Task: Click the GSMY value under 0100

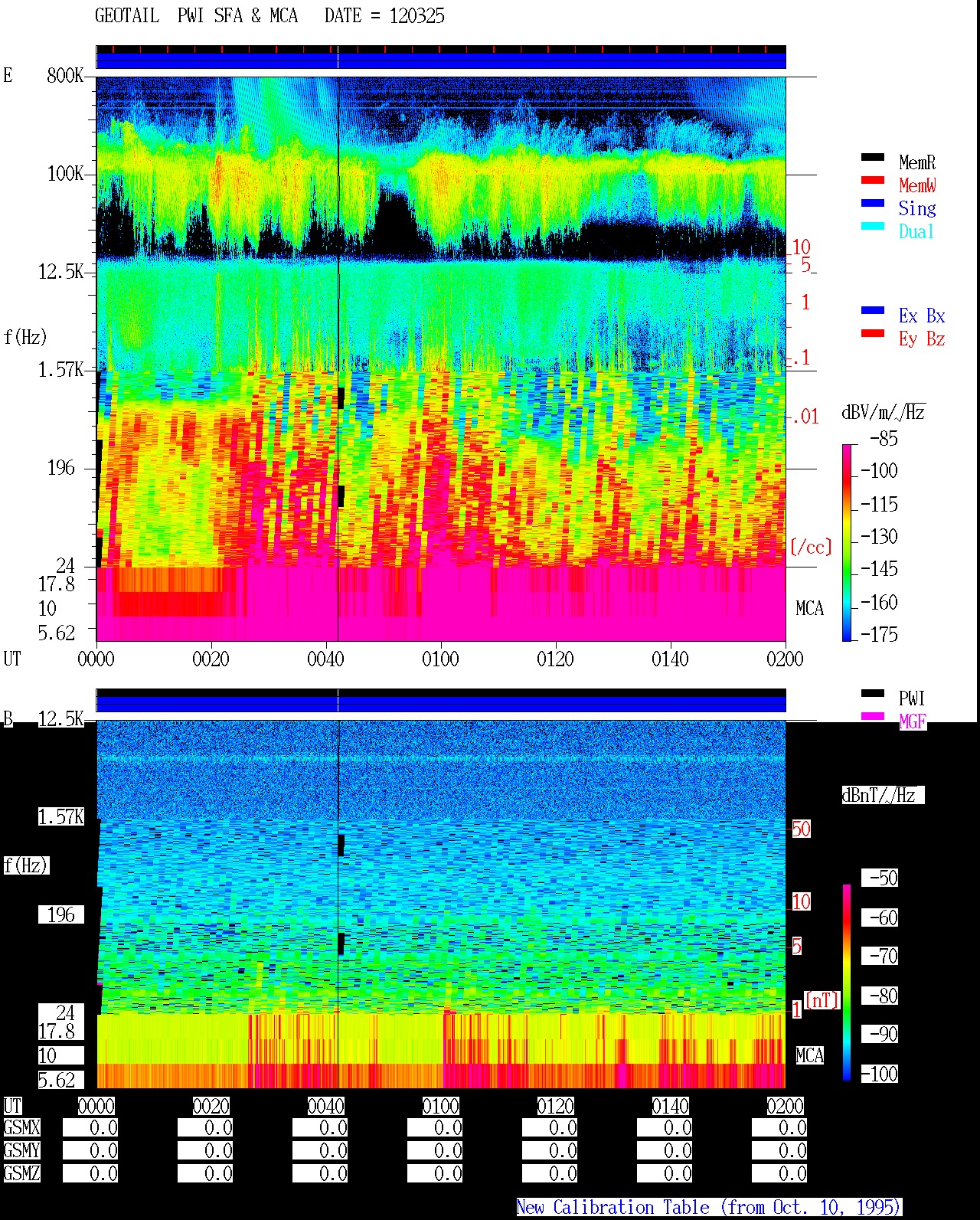Action: (x=435, y=1150)
